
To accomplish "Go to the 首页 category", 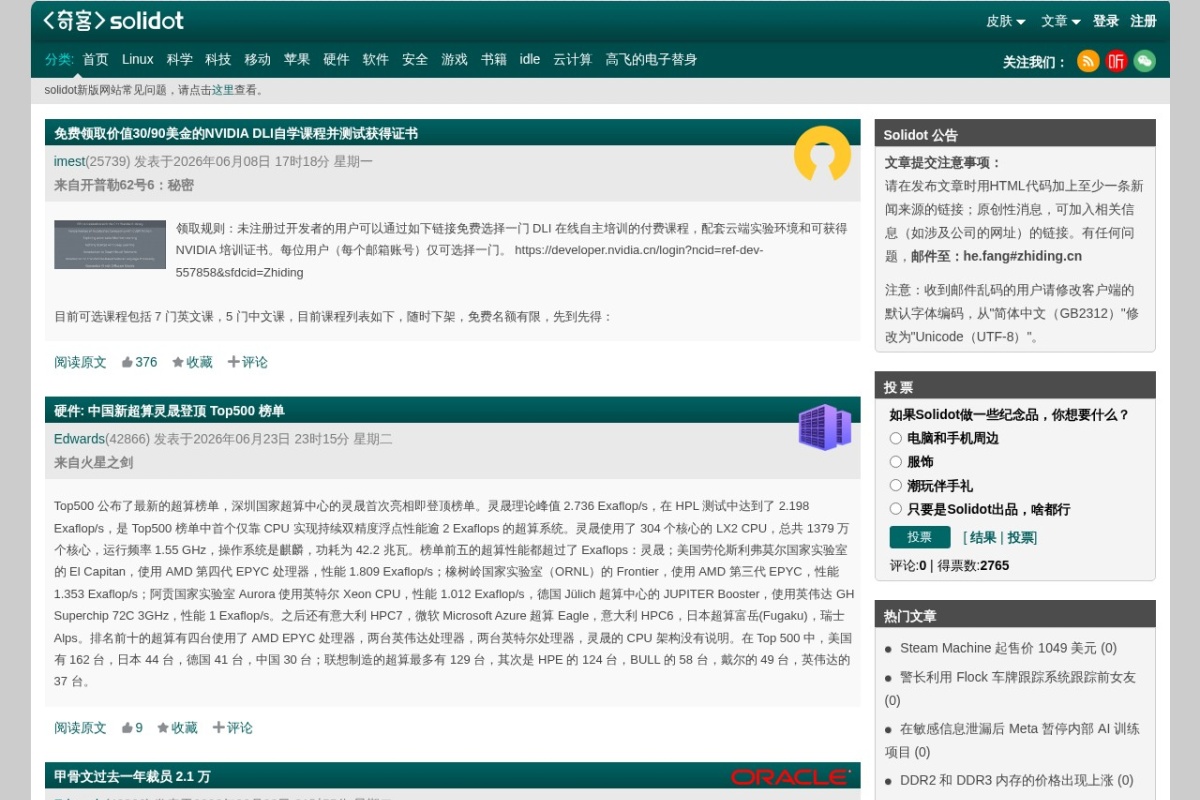I will coord(96,59).
